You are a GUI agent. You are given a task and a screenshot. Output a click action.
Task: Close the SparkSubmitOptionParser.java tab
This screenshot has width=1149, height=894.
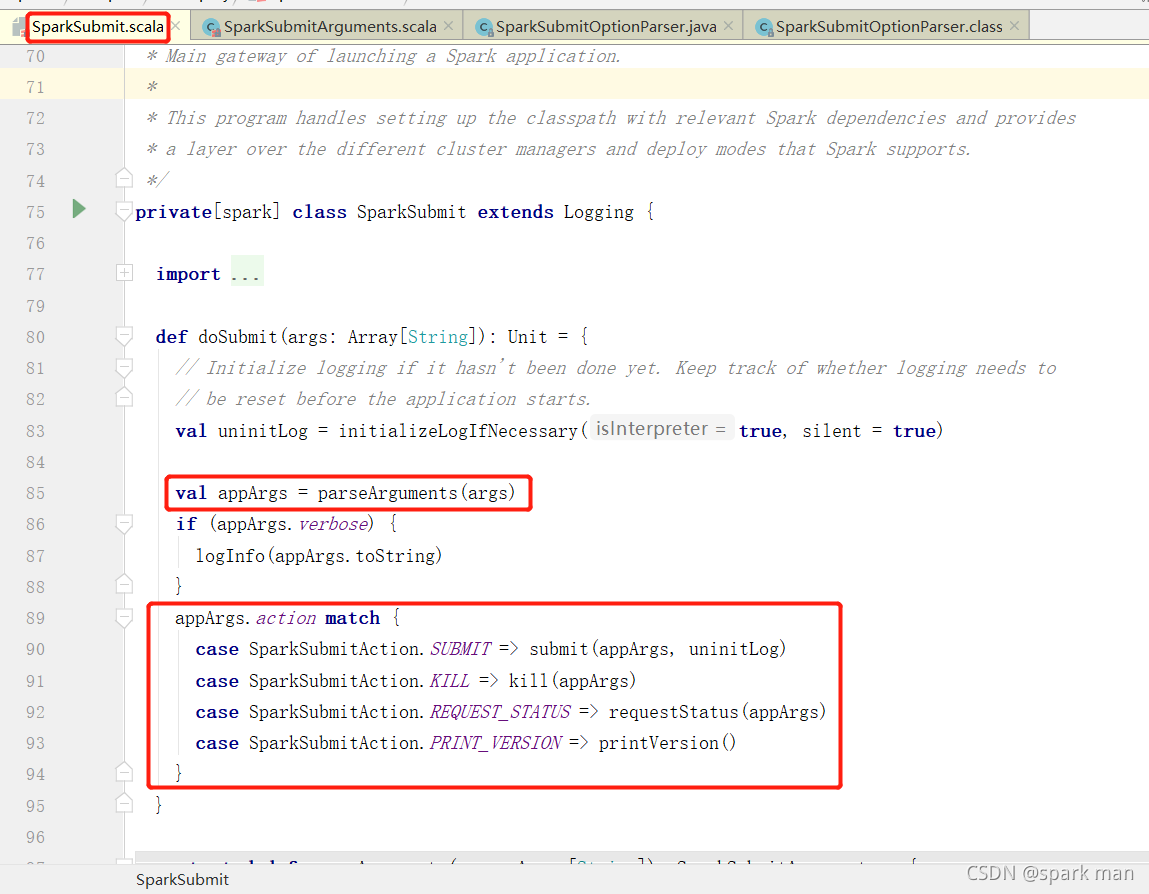coord(728,26)
